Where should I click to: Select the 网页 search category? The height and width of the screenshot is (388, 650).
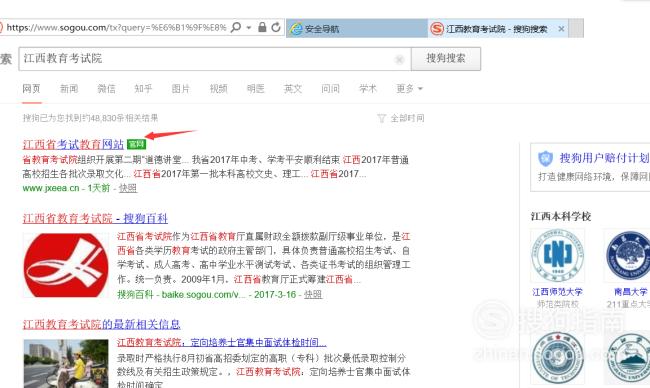click(x=32, y=89)
